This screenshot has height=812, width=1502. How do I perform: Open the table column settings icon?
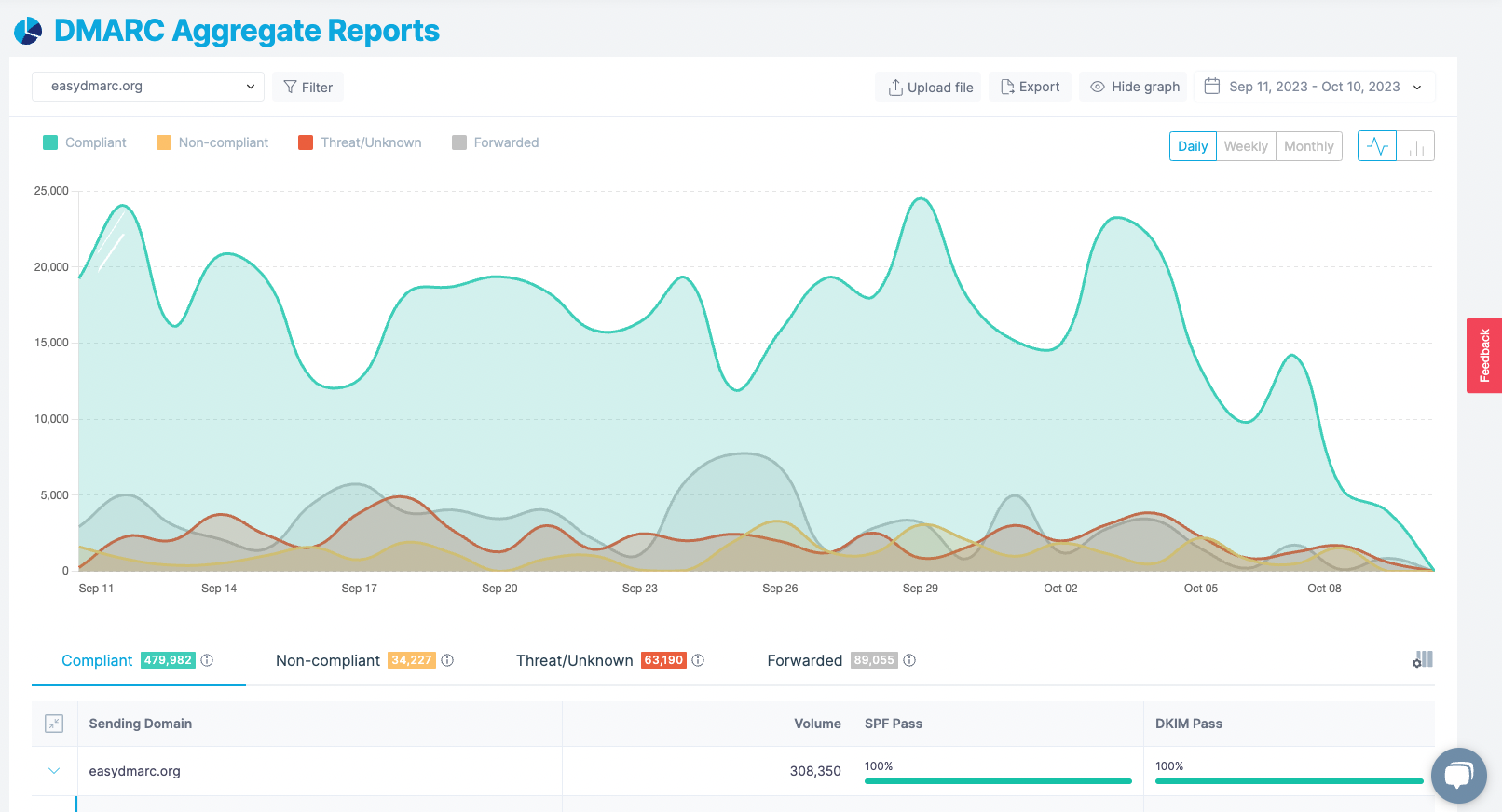tap(1422, 660)
